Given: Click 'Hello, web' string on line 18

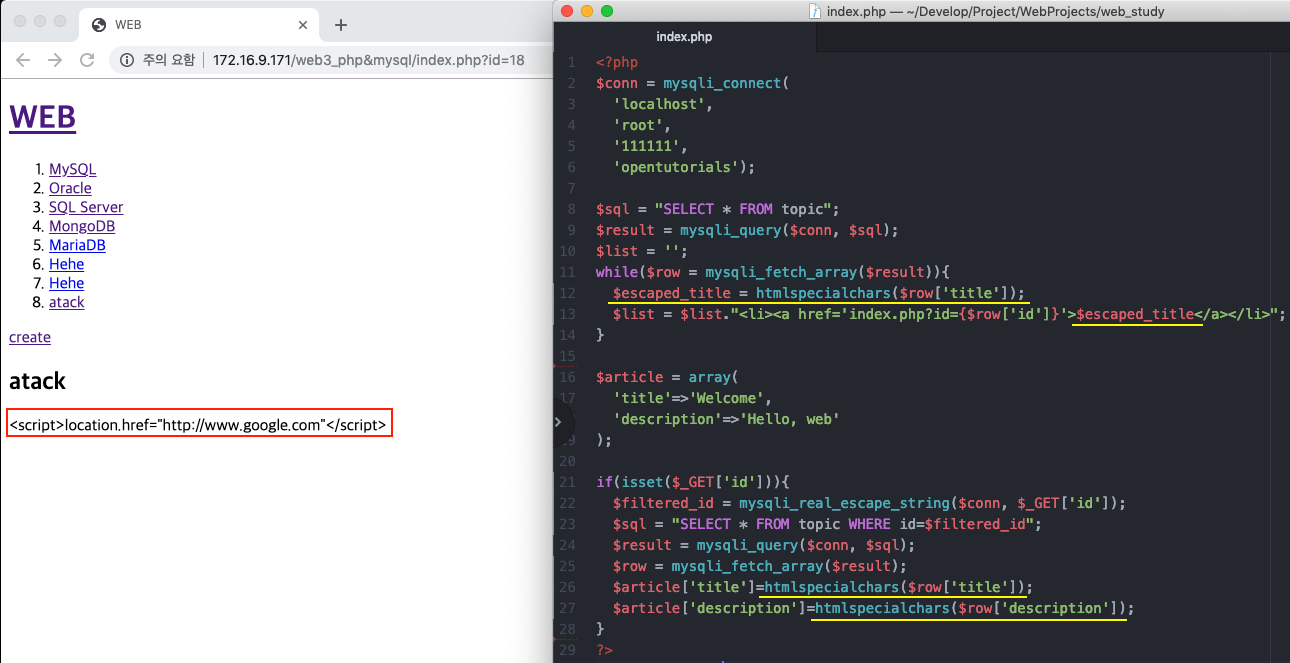Looking at the screenshot, I should pyautogui.click(x=789, y=419).
